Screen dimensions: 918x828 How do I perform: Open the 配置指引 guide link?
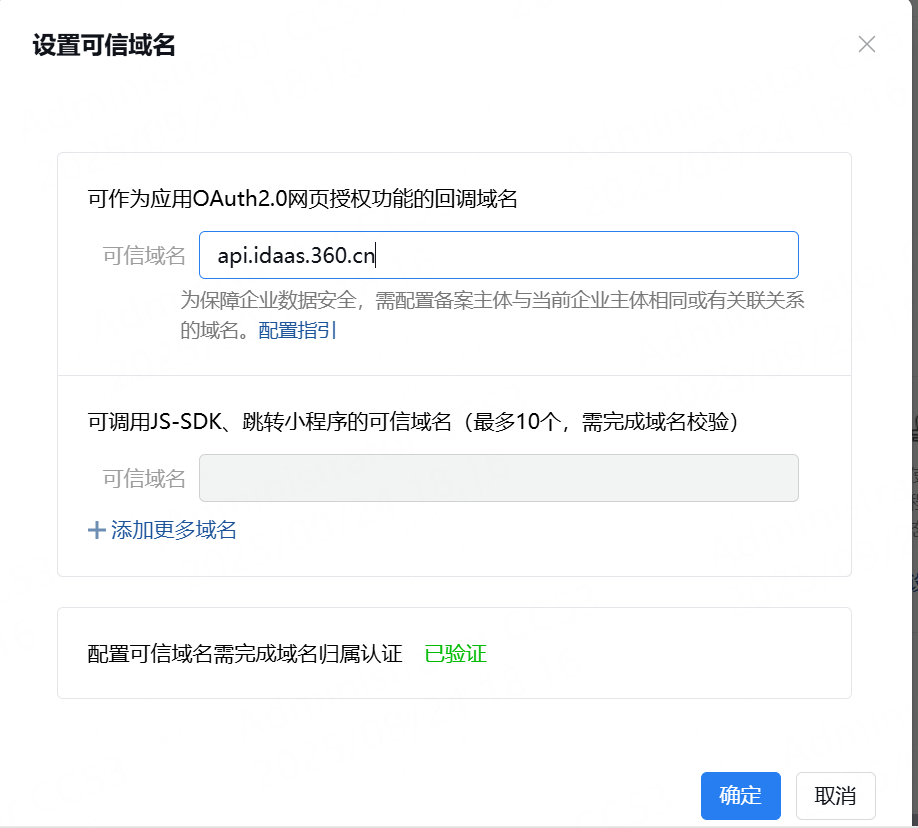click(x=298, y=330)
